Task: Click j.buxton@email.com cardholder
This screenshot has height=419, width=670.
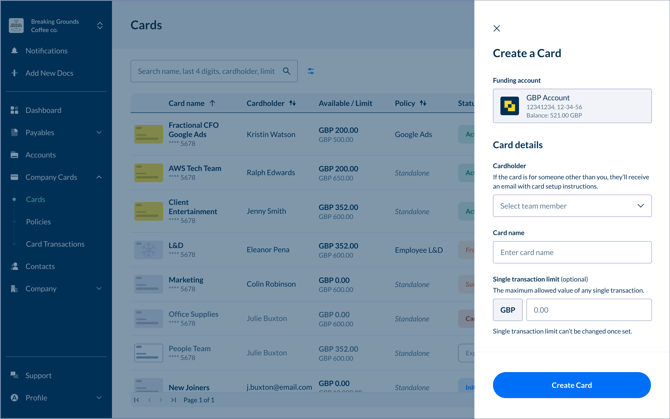Action: (279, 387)
